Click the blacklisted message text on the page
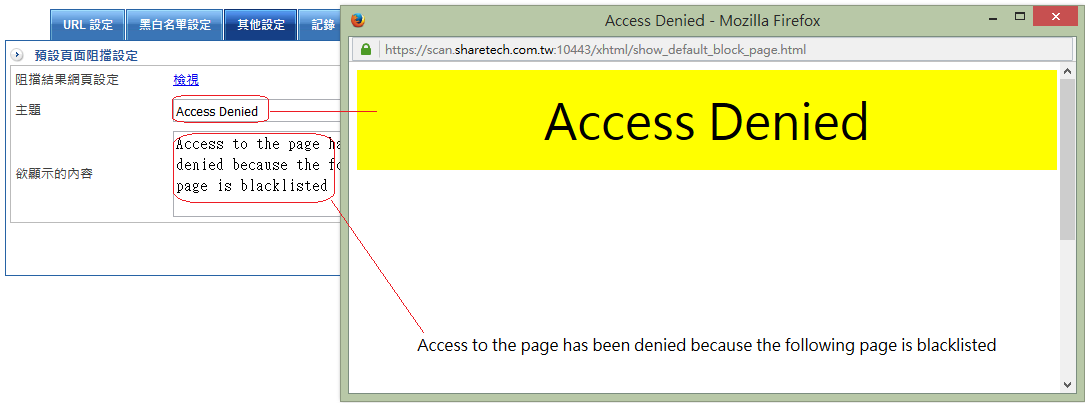Viewport: 1085px width, 403px height. point(706,346)
